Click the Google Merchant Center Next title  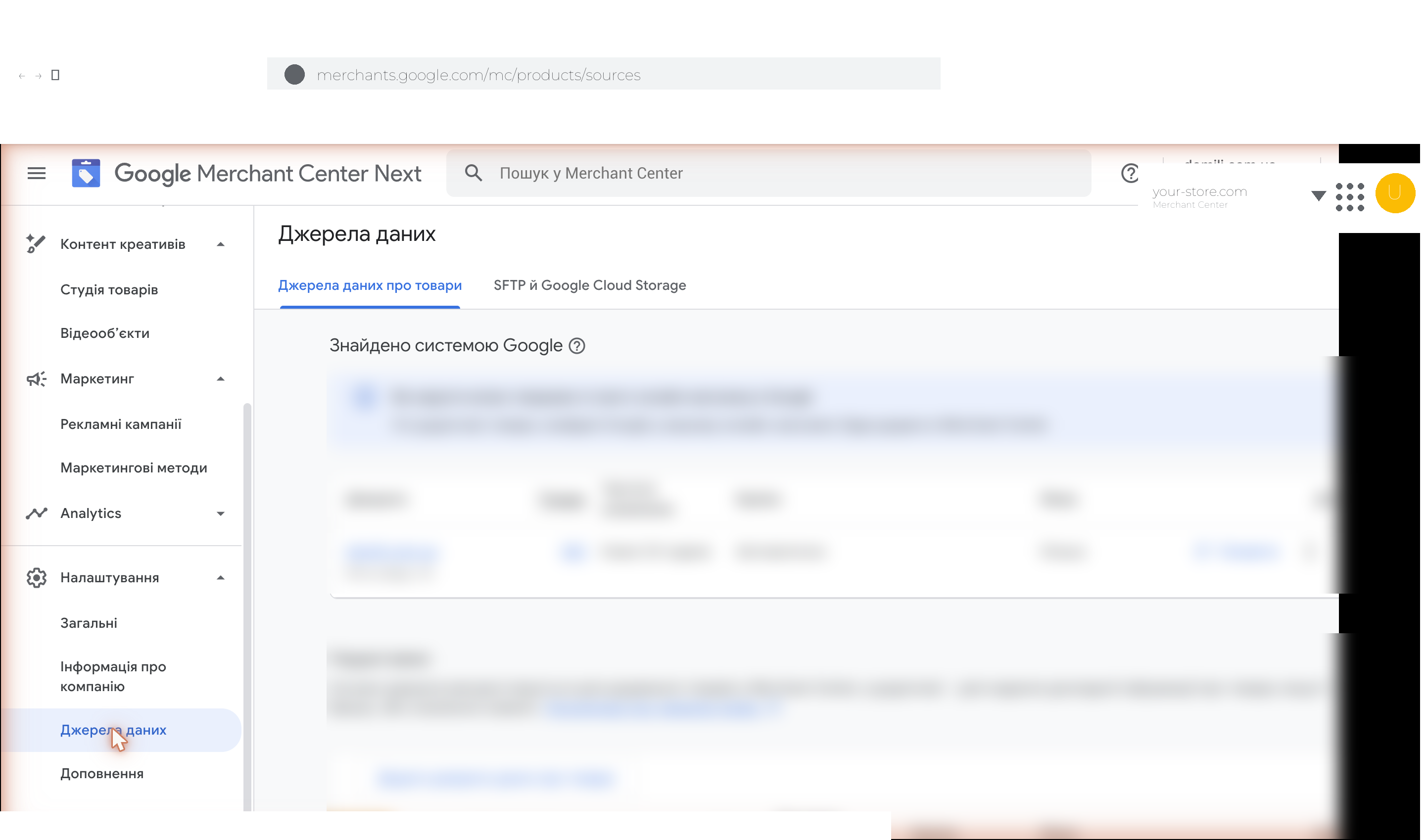tap(268, 173)
